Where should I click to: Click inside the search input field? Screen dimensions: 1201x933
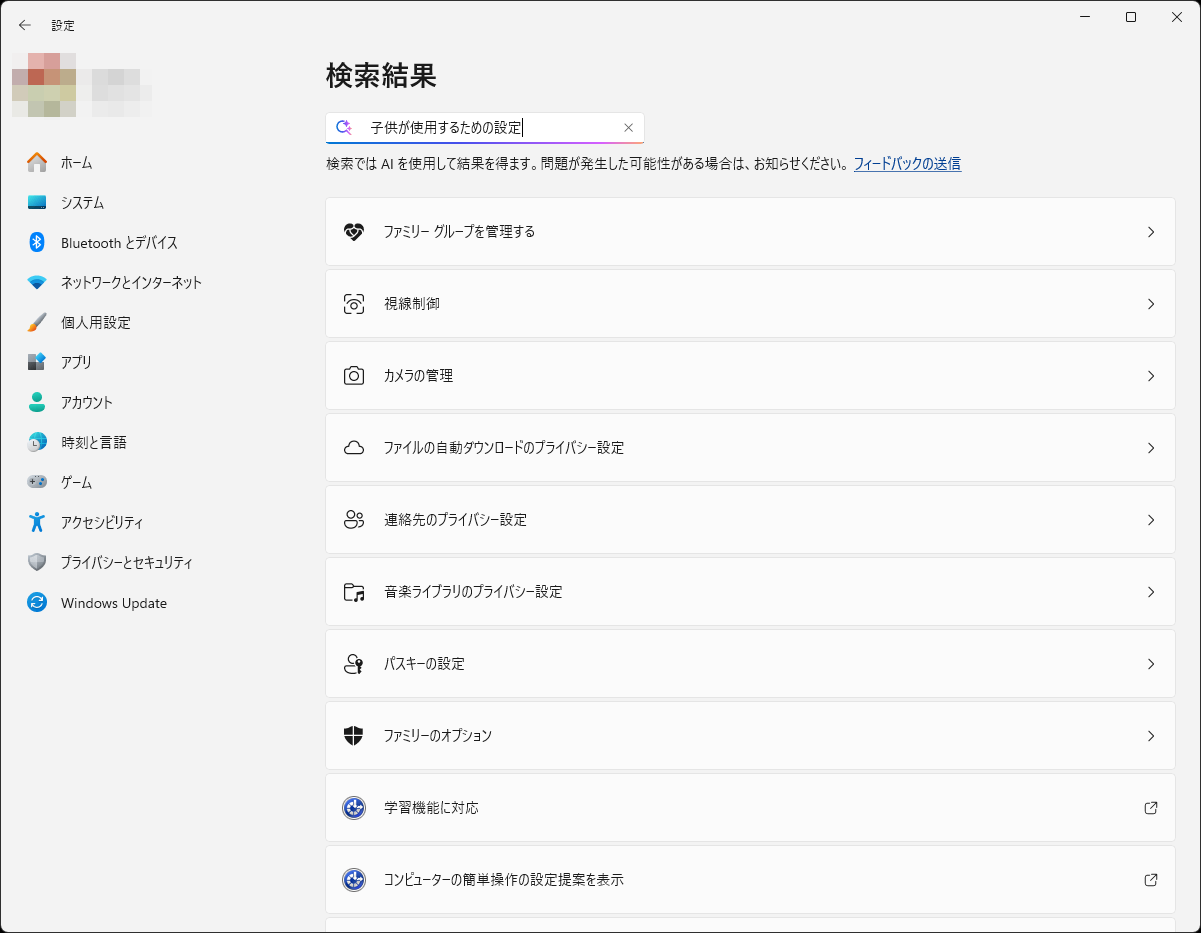[x=480, y=127]
